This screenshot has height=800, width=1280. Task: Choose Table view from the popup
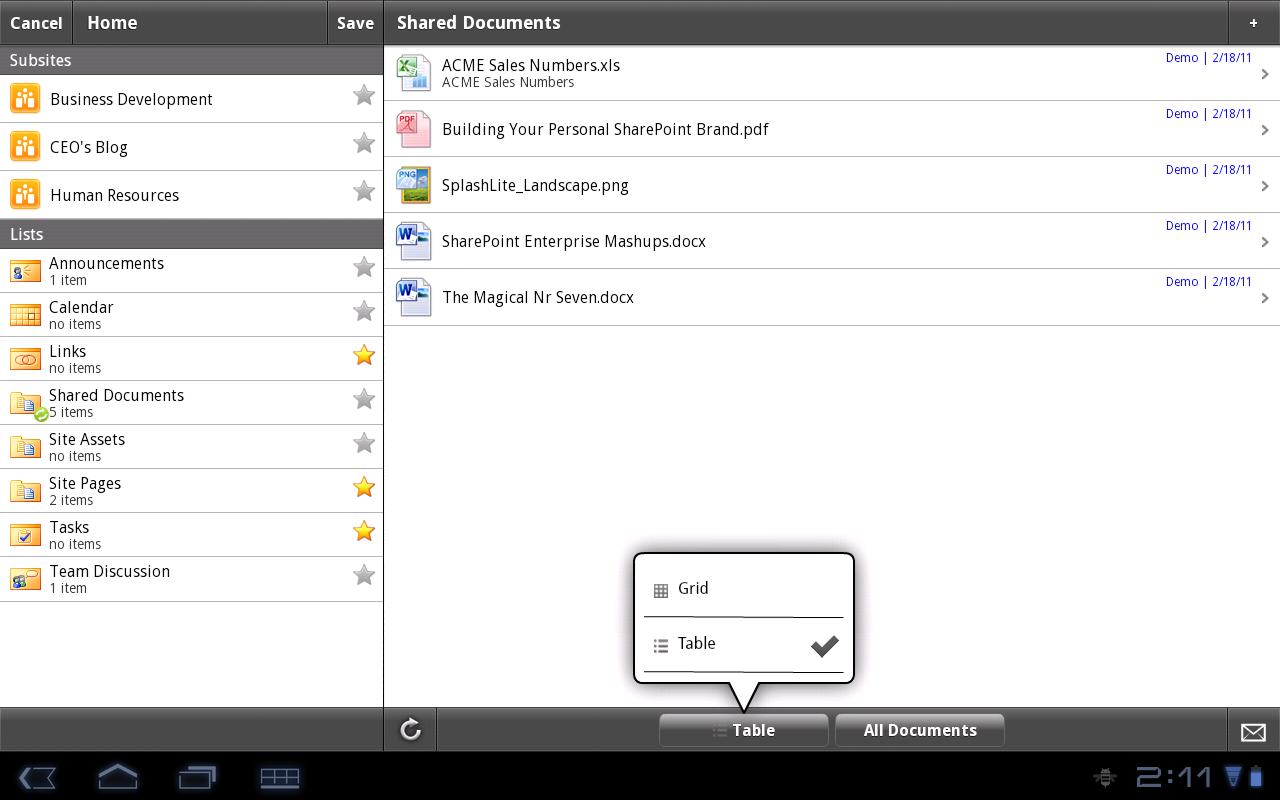744,645
